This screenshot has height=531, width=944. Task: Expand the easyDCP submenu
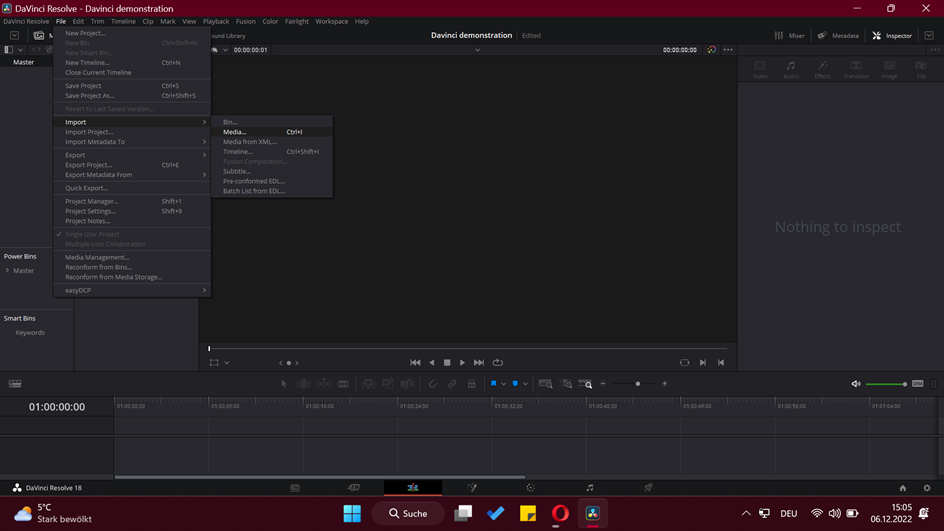pyautogui.click(x=132, y=290)
